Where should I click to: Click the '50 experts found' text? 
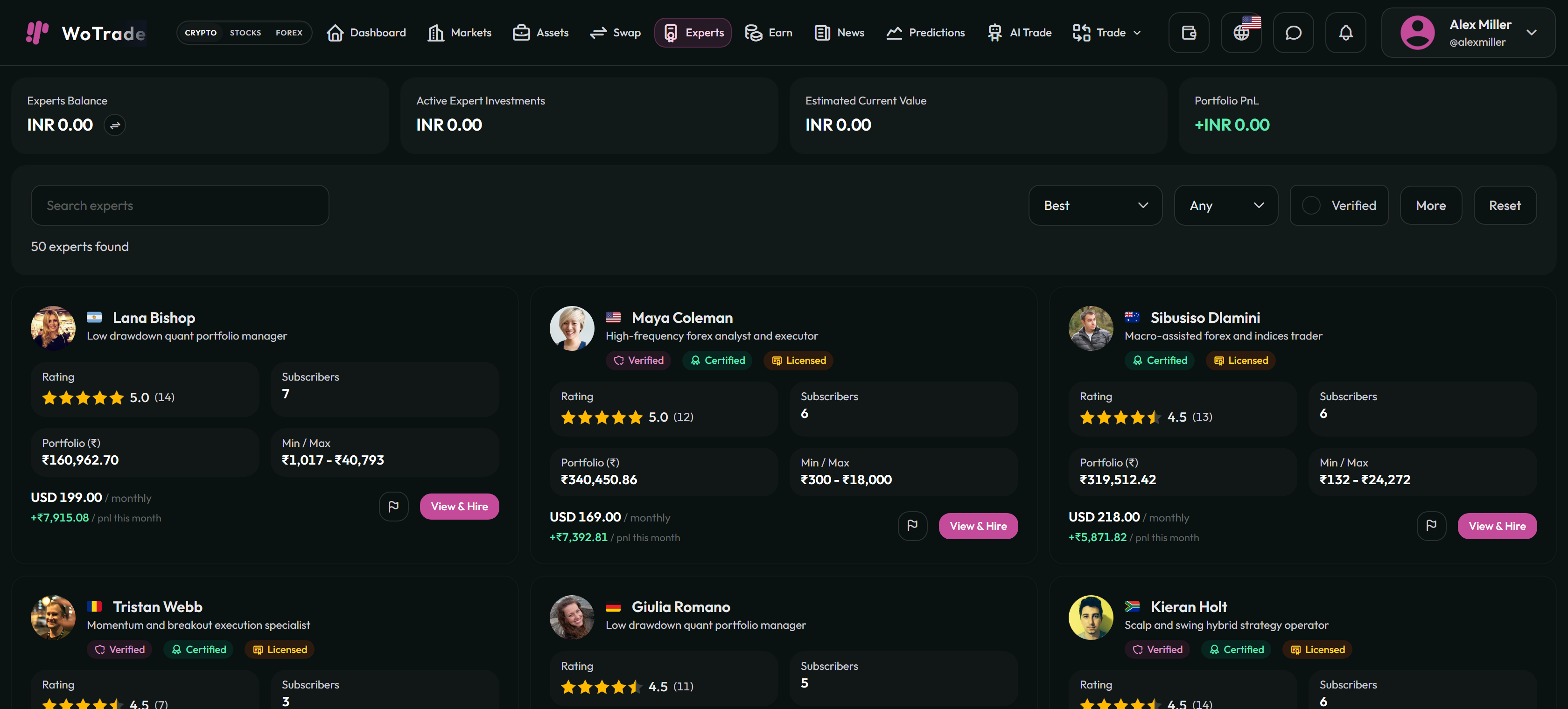tap(80, 246)
